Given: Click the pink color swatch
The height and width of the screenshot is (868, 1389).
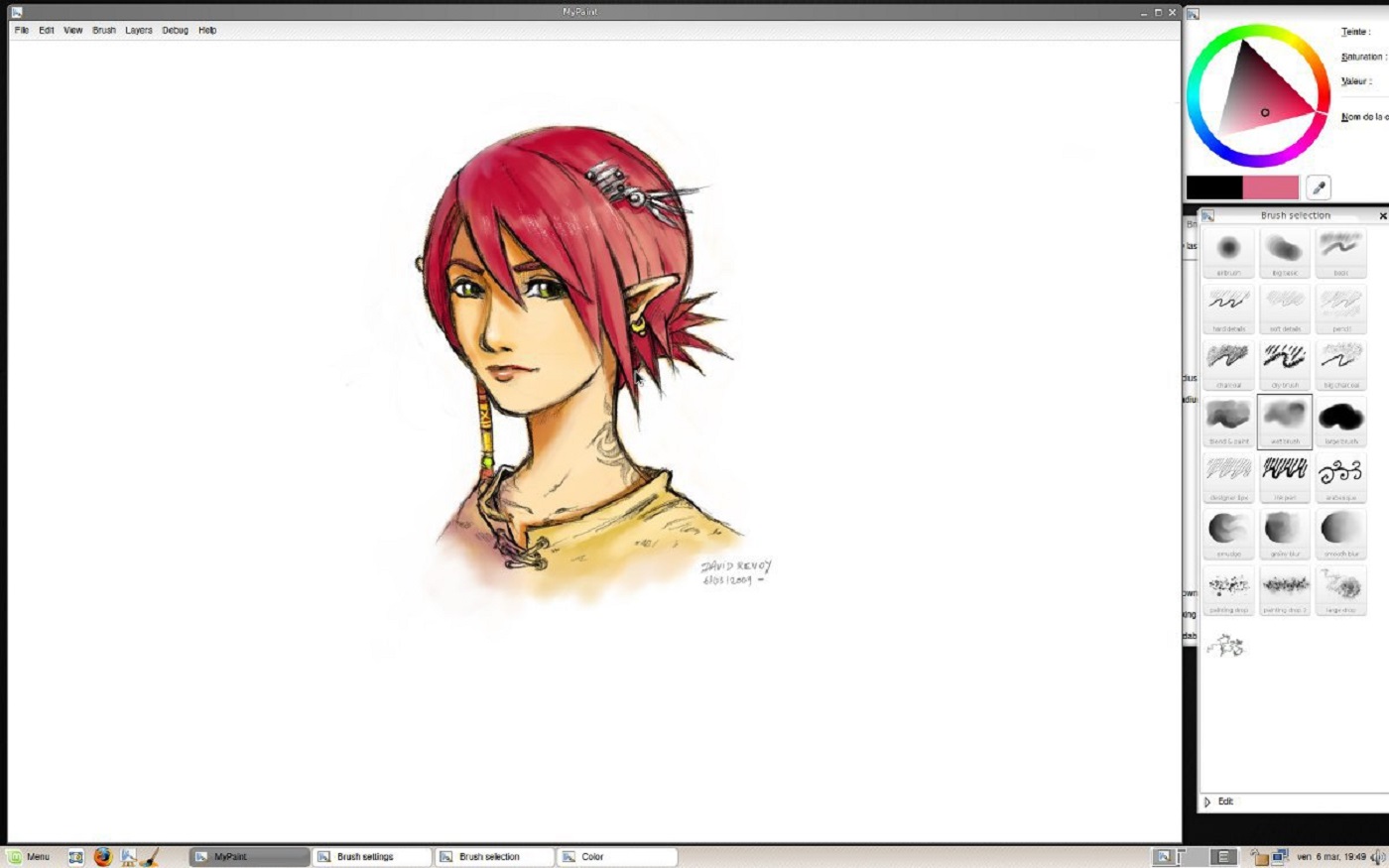Looking at the screenshot, I should tap(1270, 186).
